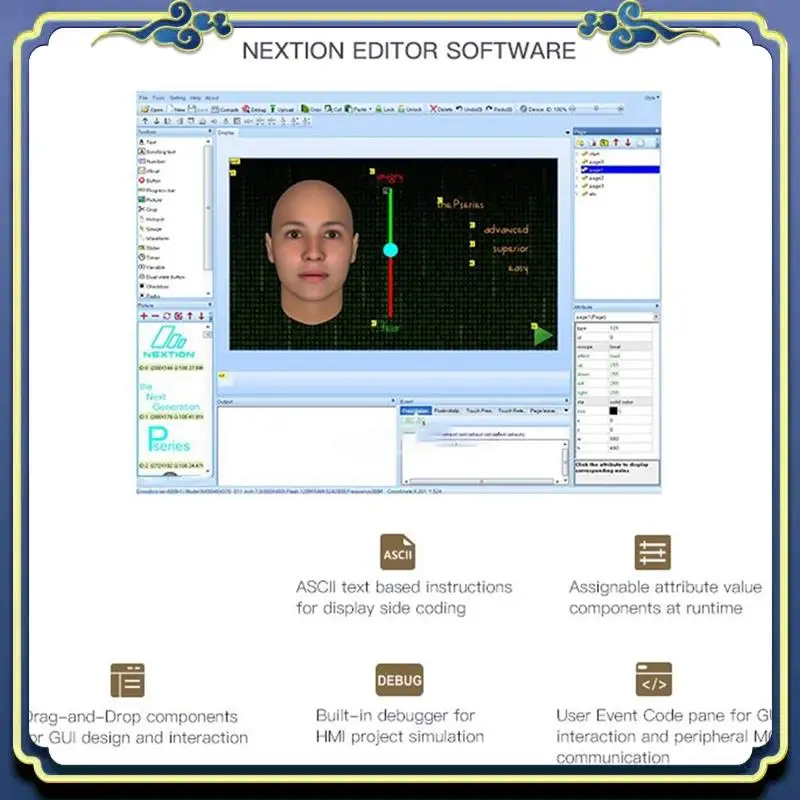Image resolution: width=800 pixels, height=800 pixels.
Task: Select Dual-state button component in Toolbox
Action: point(162,277)
